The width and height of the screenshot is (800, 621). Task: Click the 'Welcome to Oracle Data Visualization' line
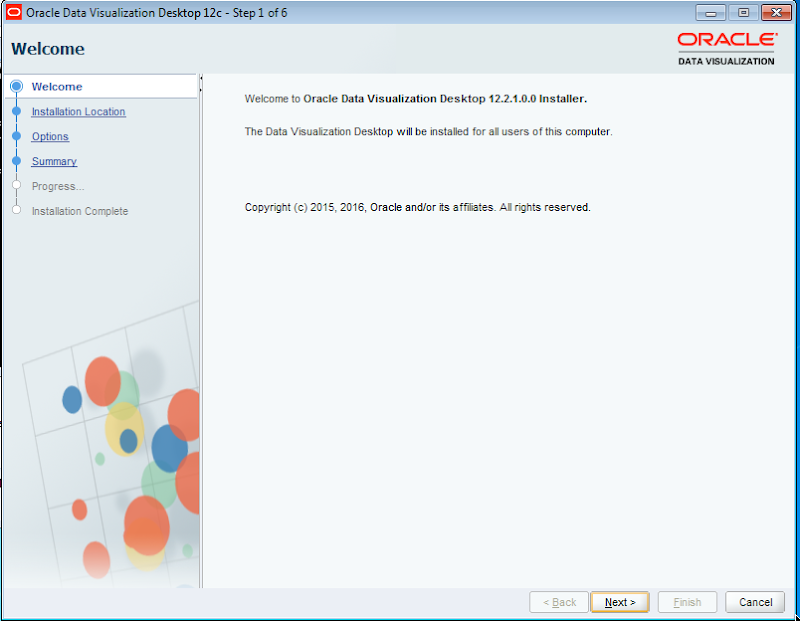tap(416, 99)
